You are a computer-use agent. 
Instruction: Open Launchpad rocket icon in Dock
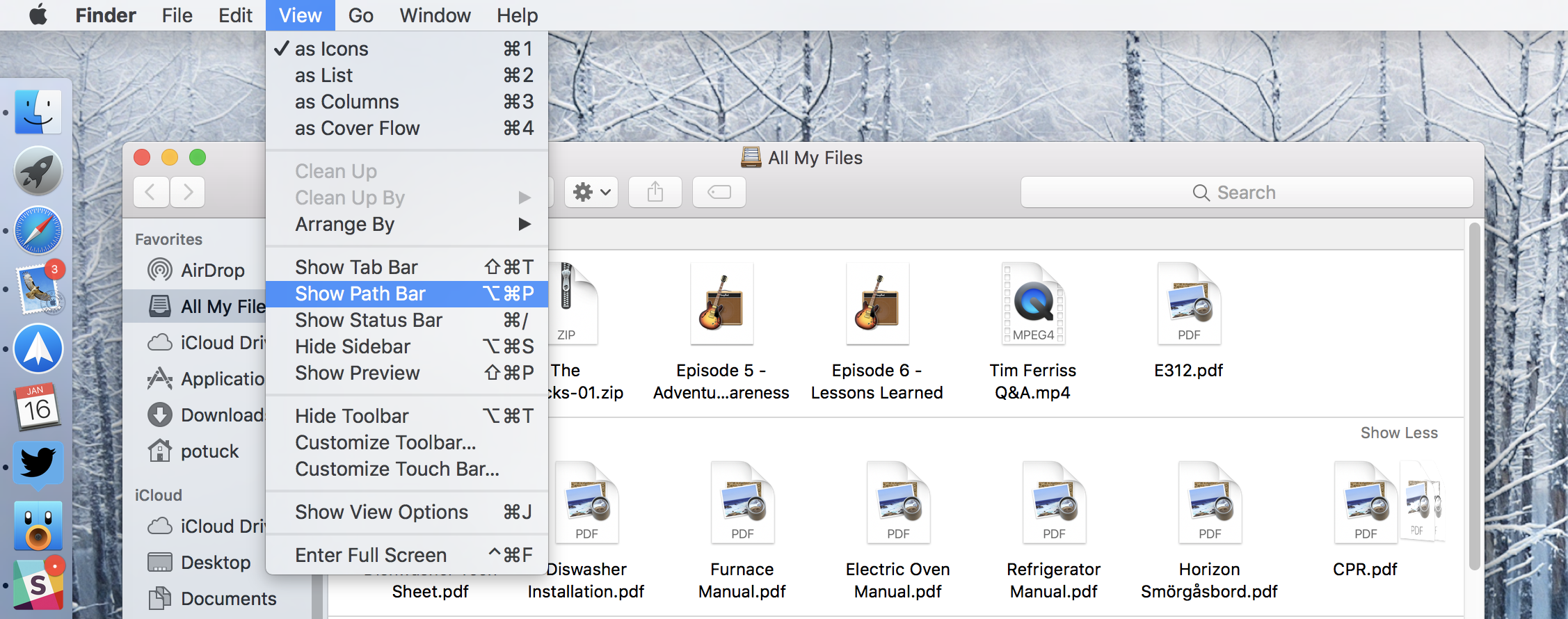[x=38, y=171]
